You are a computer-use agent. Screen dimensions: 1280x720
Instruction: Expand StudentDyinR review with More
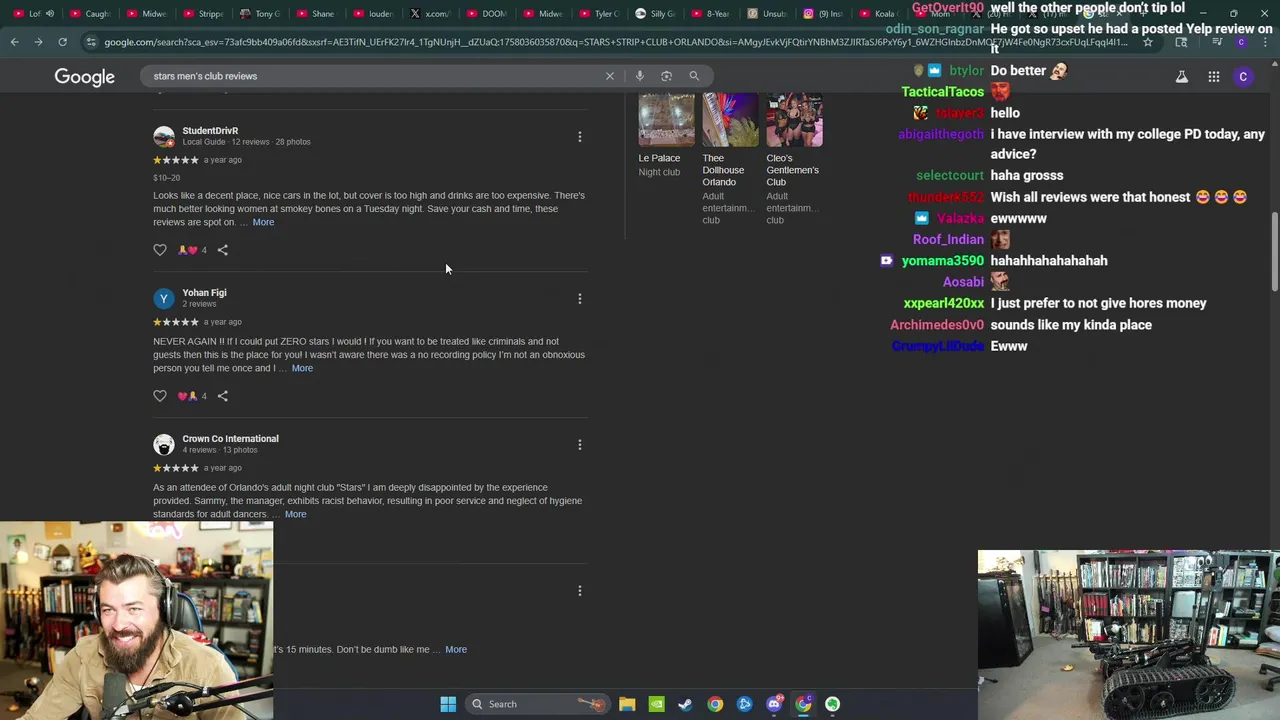(x=263, y=222)
